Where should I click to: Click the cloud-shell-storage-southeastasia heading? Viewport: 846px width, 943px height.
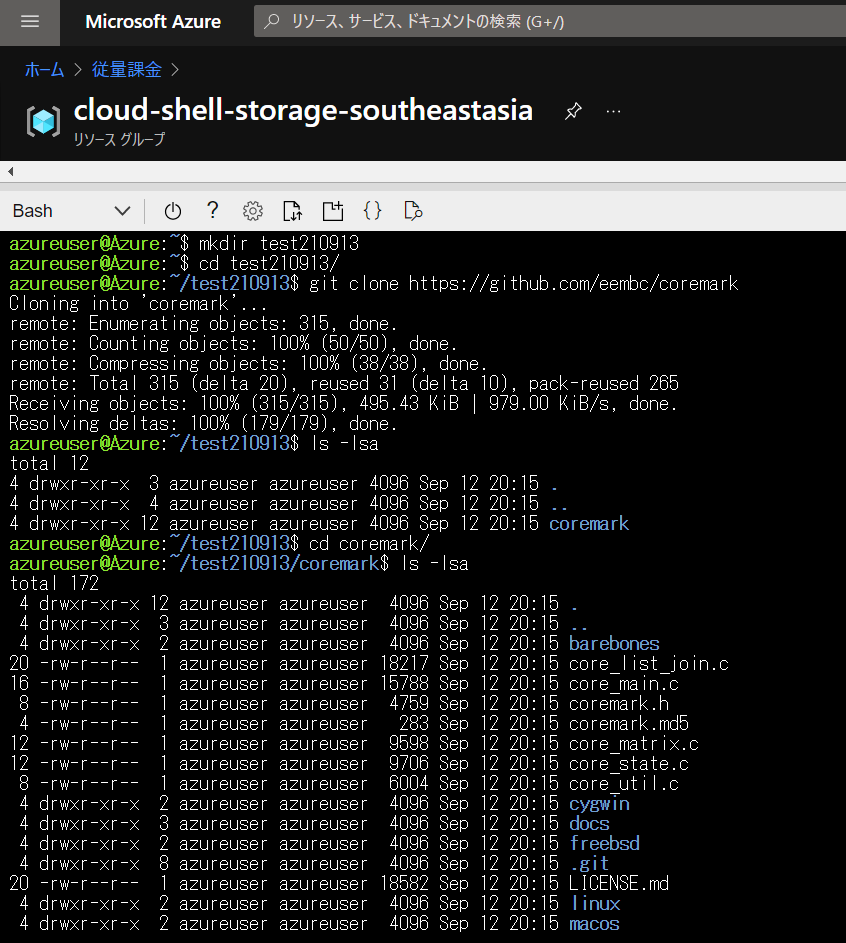point(303,110)
